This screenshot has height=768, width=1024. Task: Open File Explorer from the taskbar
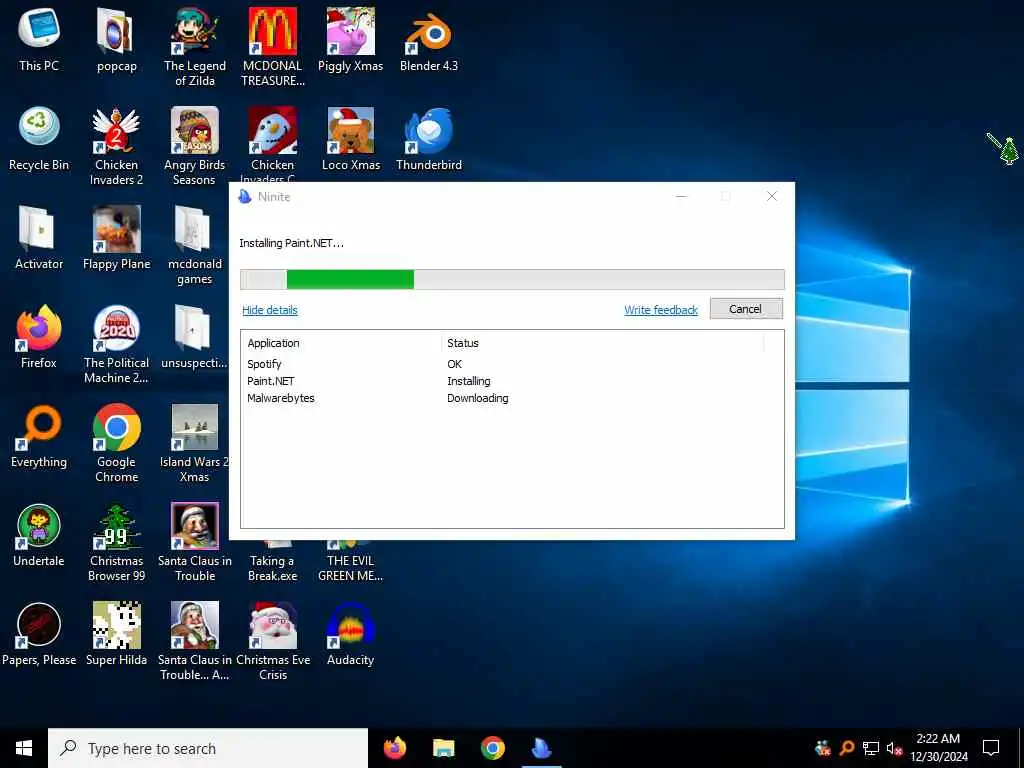click(443, 748)
